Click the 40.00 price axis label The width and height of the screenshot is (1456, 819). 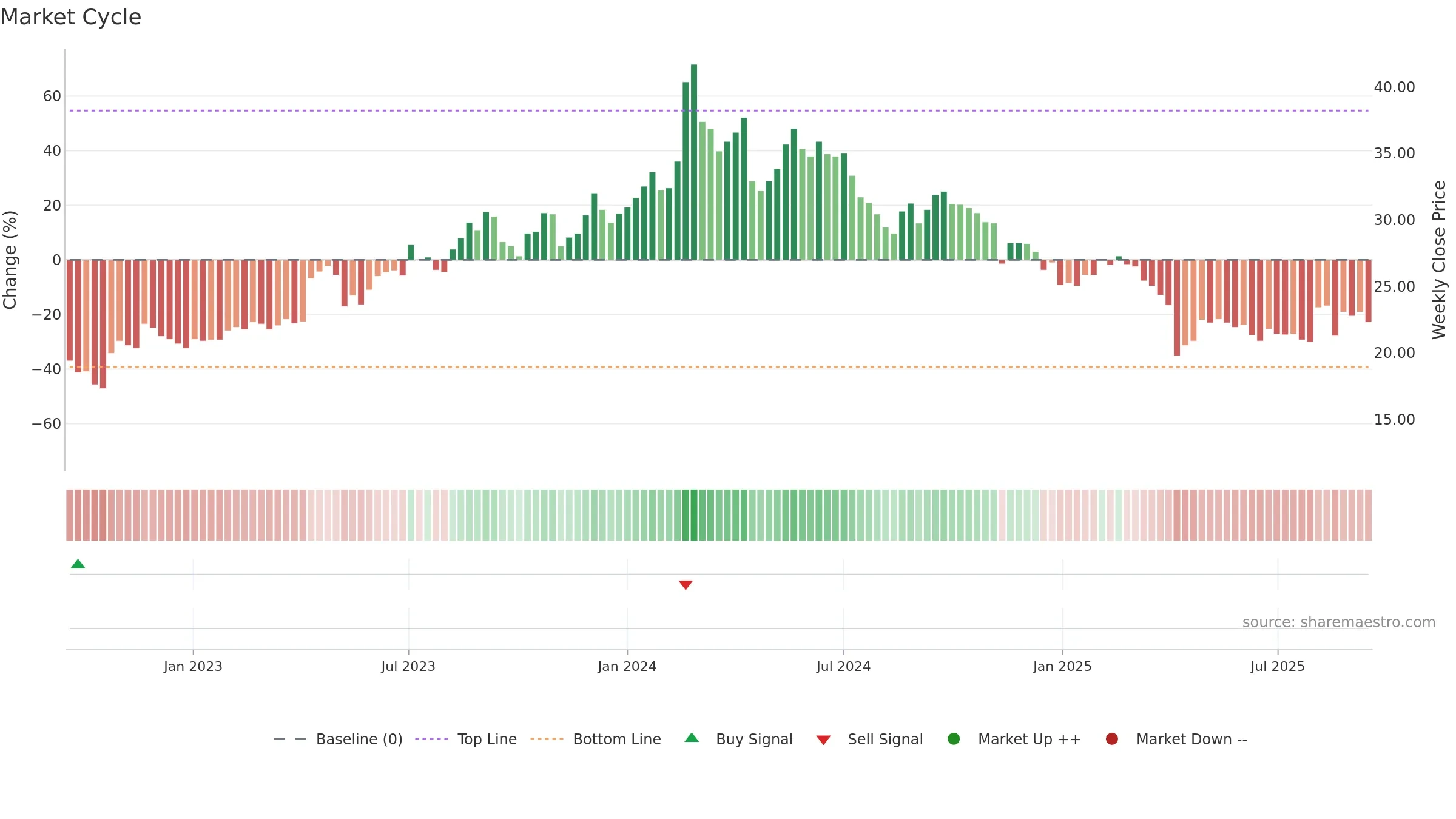pos(1394,87)
